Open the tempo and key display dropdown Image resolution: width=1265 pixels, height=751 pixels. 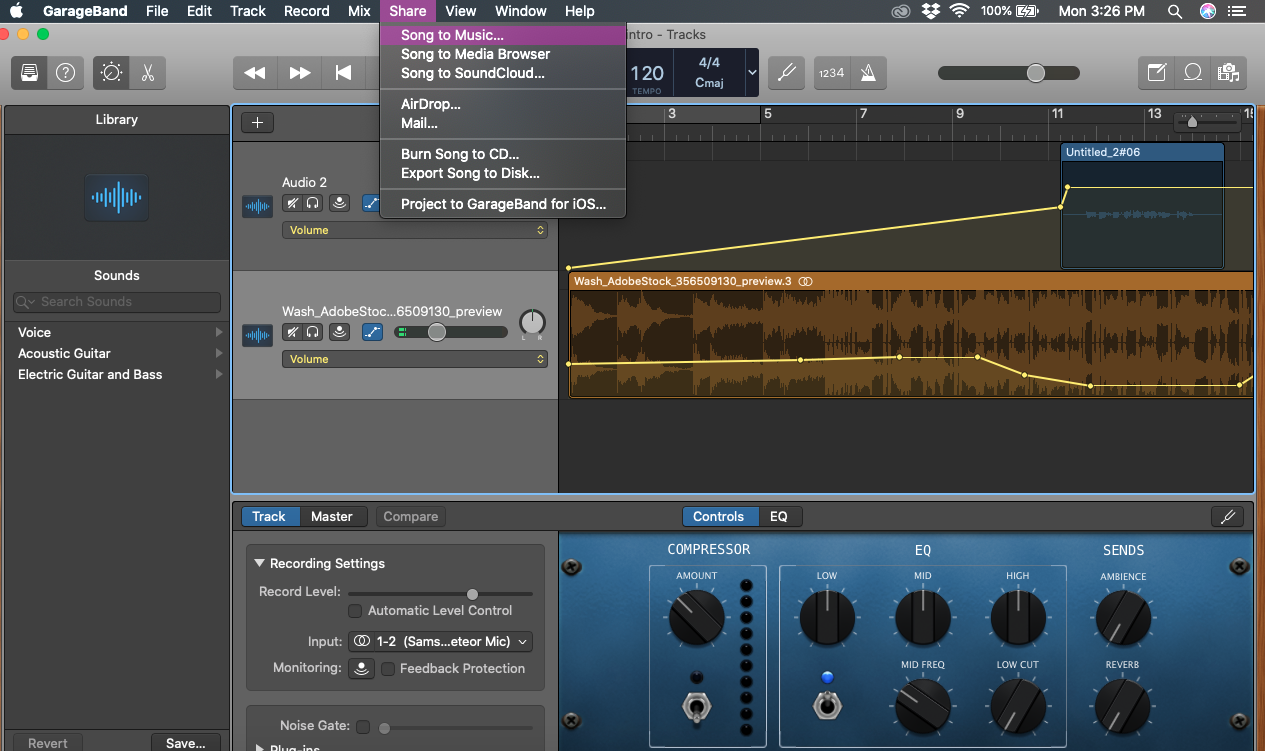pos(752,73)
